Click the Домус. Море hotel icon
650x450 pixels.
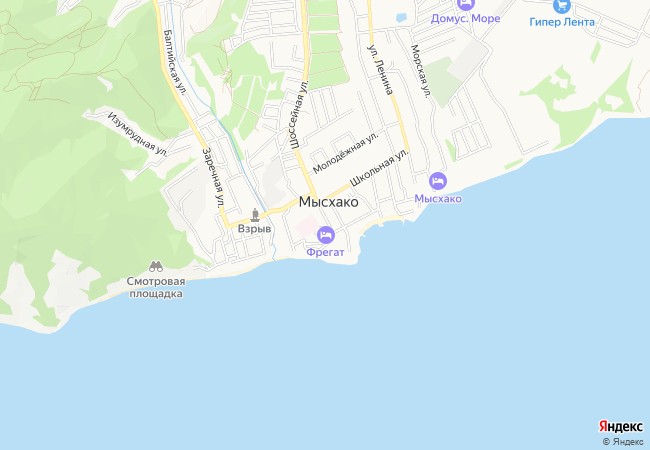click(465, 4)
